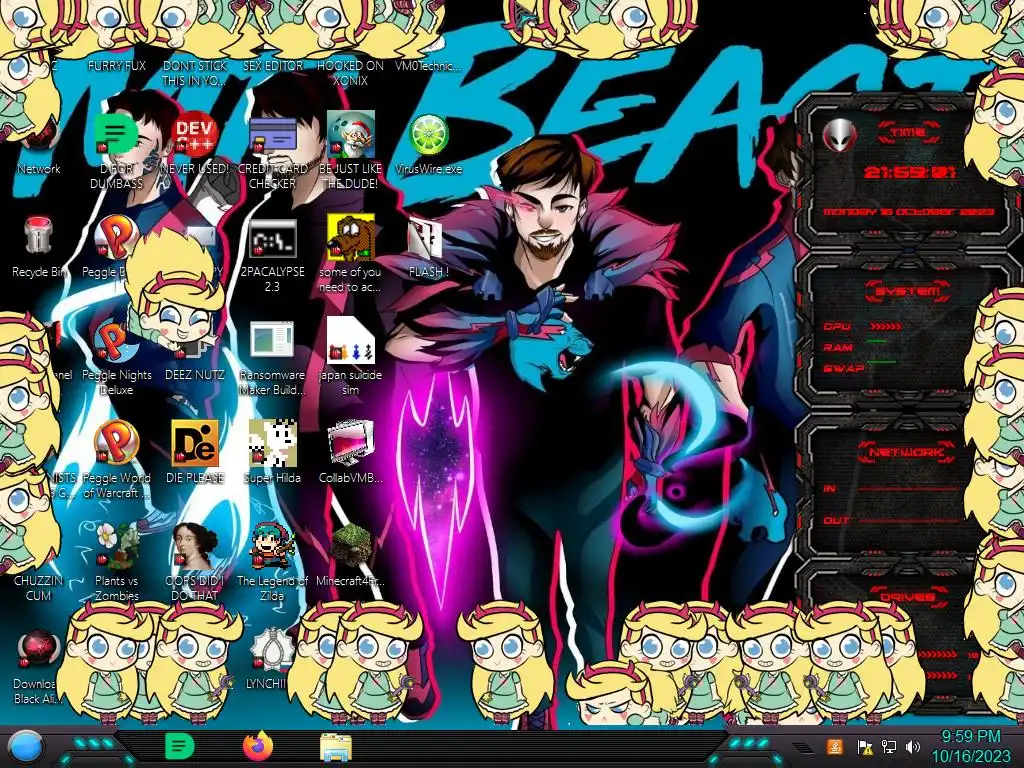The image size is (1024, 768).
Task: Open the DIE PLEASE 'De' icon
Action: click(x=195, y=443)
